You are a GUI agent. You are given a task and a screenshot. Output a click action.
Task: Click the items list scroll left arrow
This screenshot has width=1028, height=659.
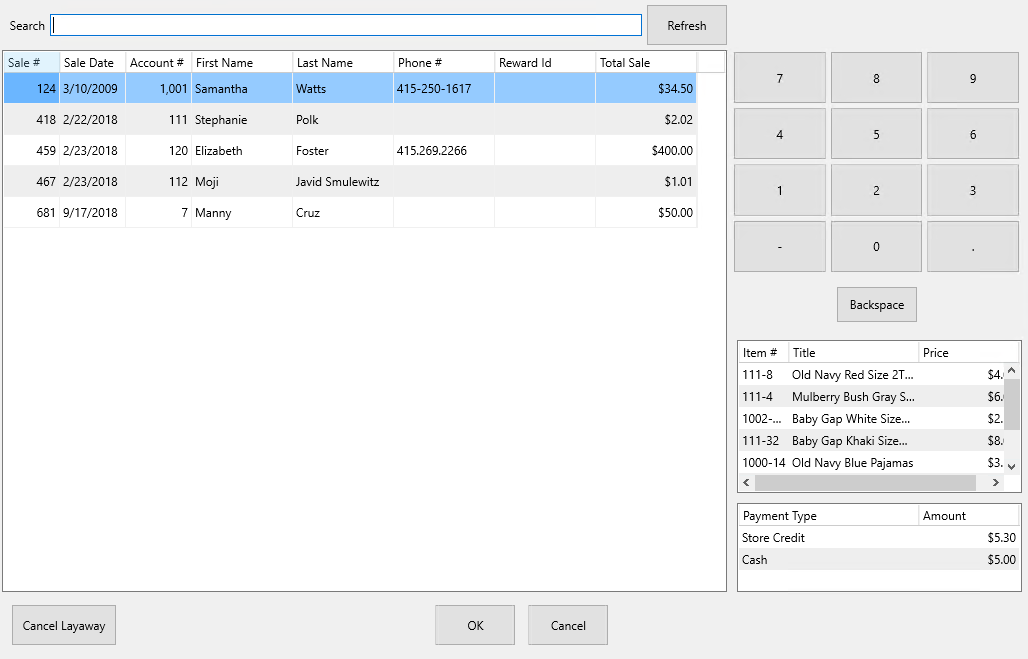coord(746,483)
